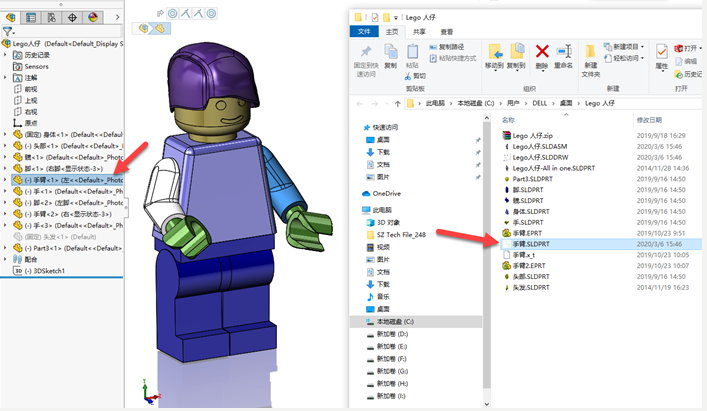Select the 手<3> component
The height and width of the screenshot is (411, 707).
pos(68,225)
